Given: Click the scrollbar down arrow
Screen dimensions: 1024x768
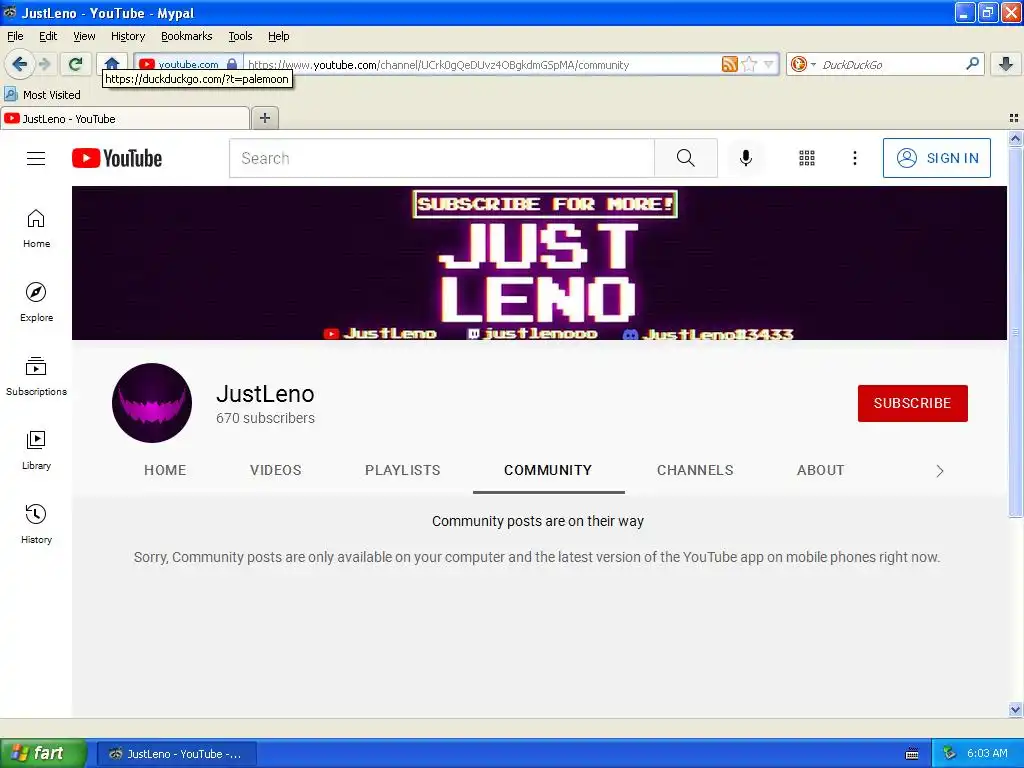Looking at the screenshot, I should pos(1015,709).
